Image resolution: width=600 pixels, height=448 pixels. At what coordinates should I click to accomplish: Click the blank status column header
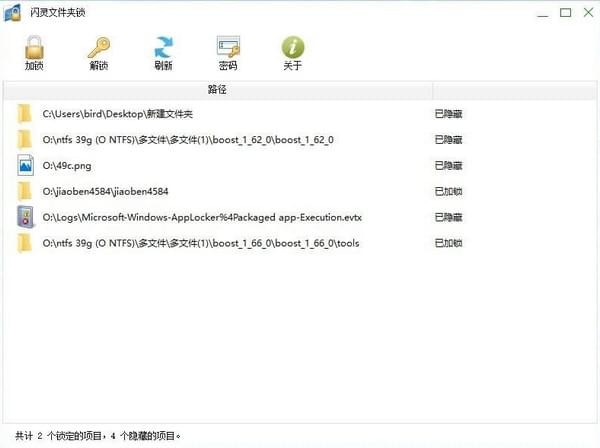(x=514, y=90)
